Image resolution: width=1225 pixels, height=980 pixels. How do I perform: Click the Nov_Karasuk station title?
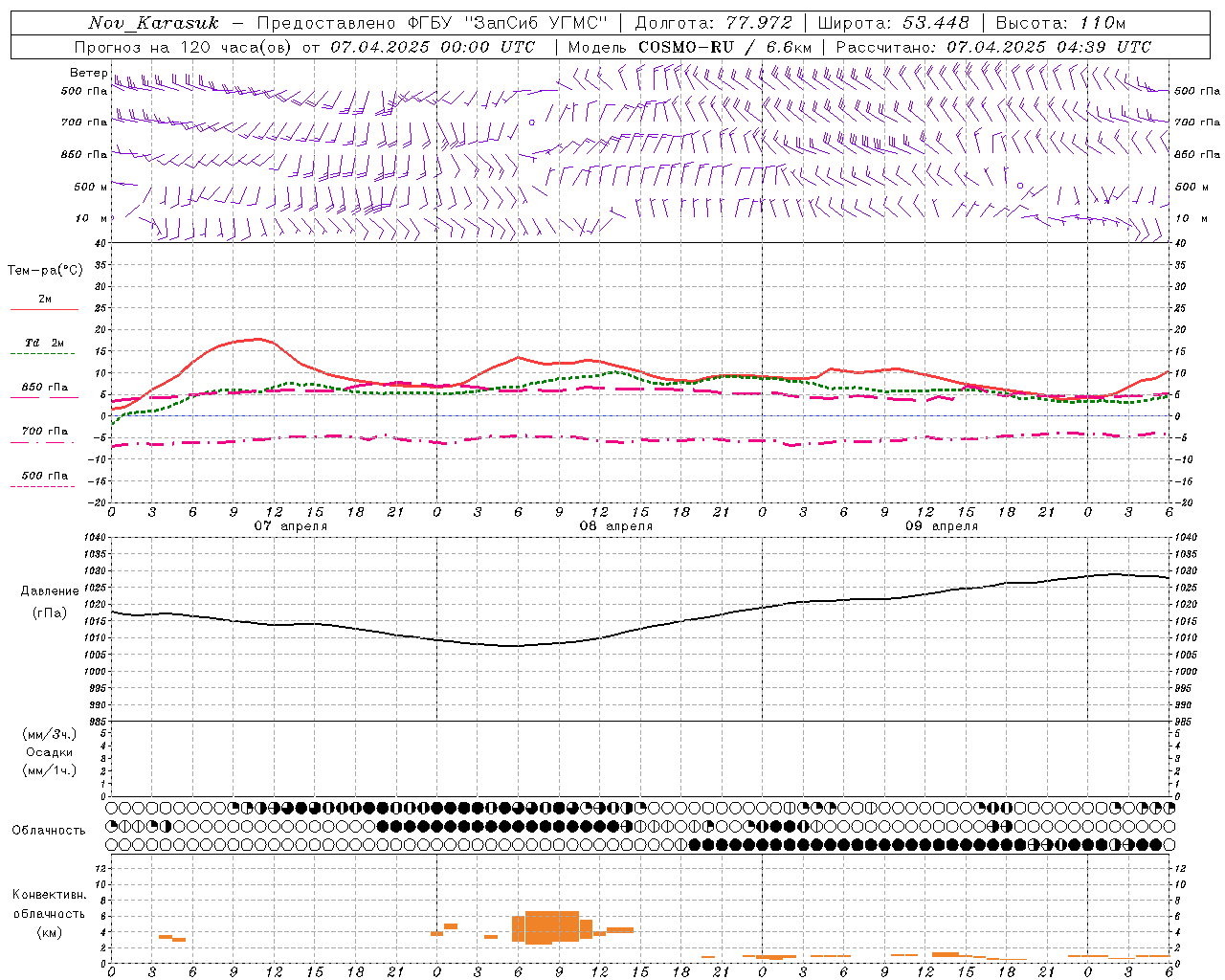(x=153, y=23)
